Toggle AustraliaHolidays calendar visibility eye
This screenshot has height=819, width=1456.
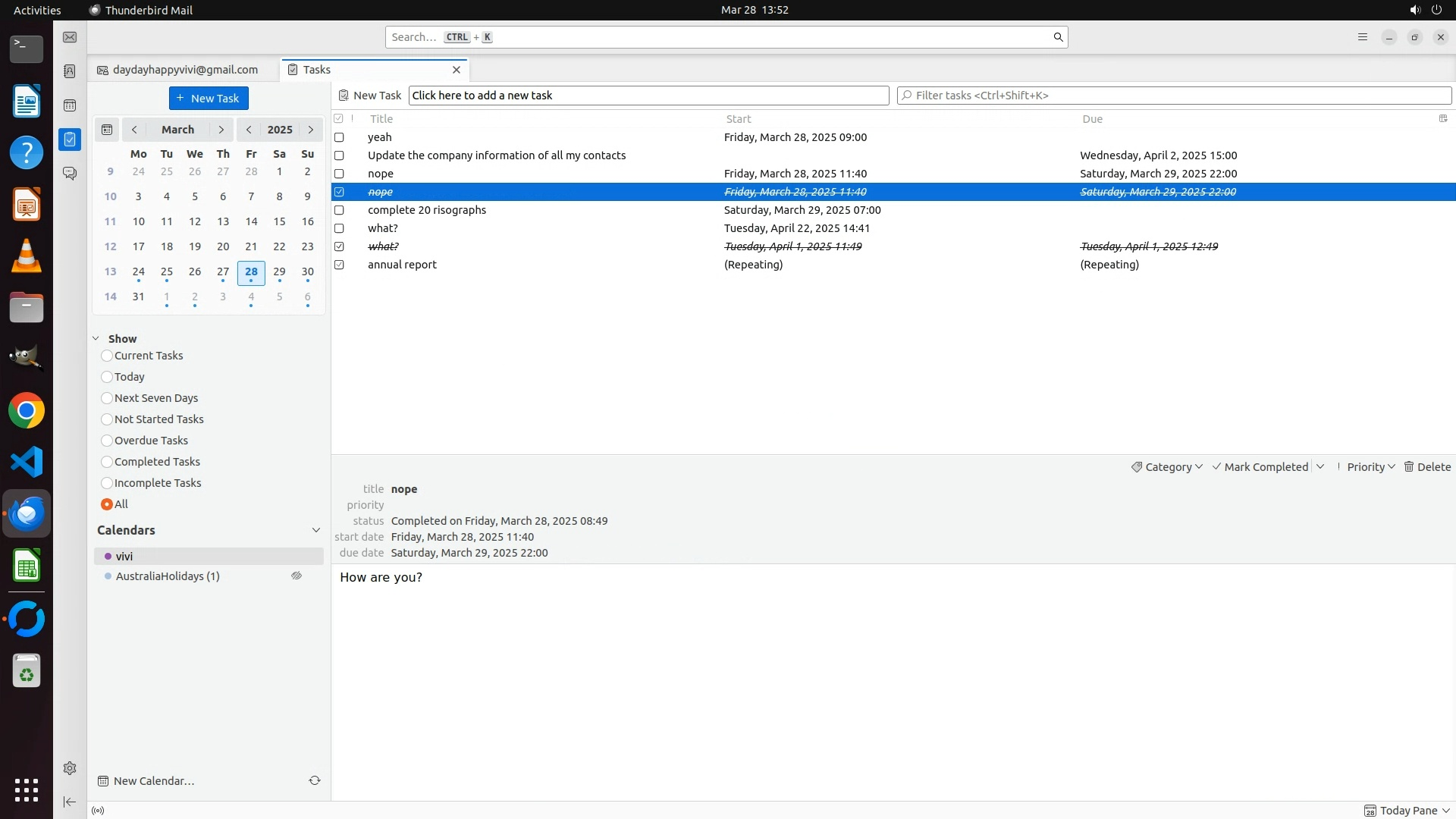297,576
